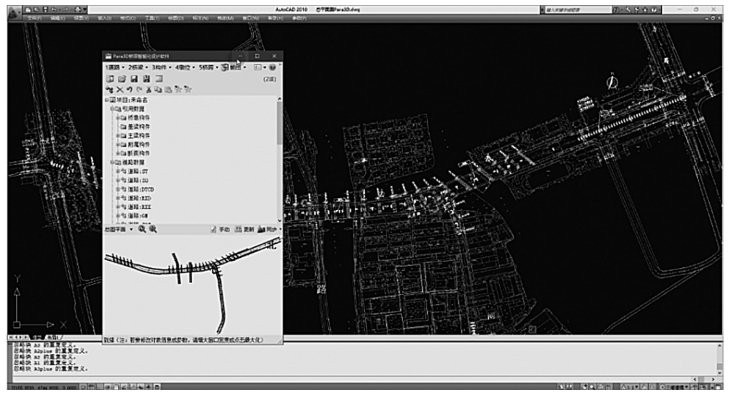730x397 pixels.
Task: Expand the 道路:DYCD tree node
Action: point(118,189)
